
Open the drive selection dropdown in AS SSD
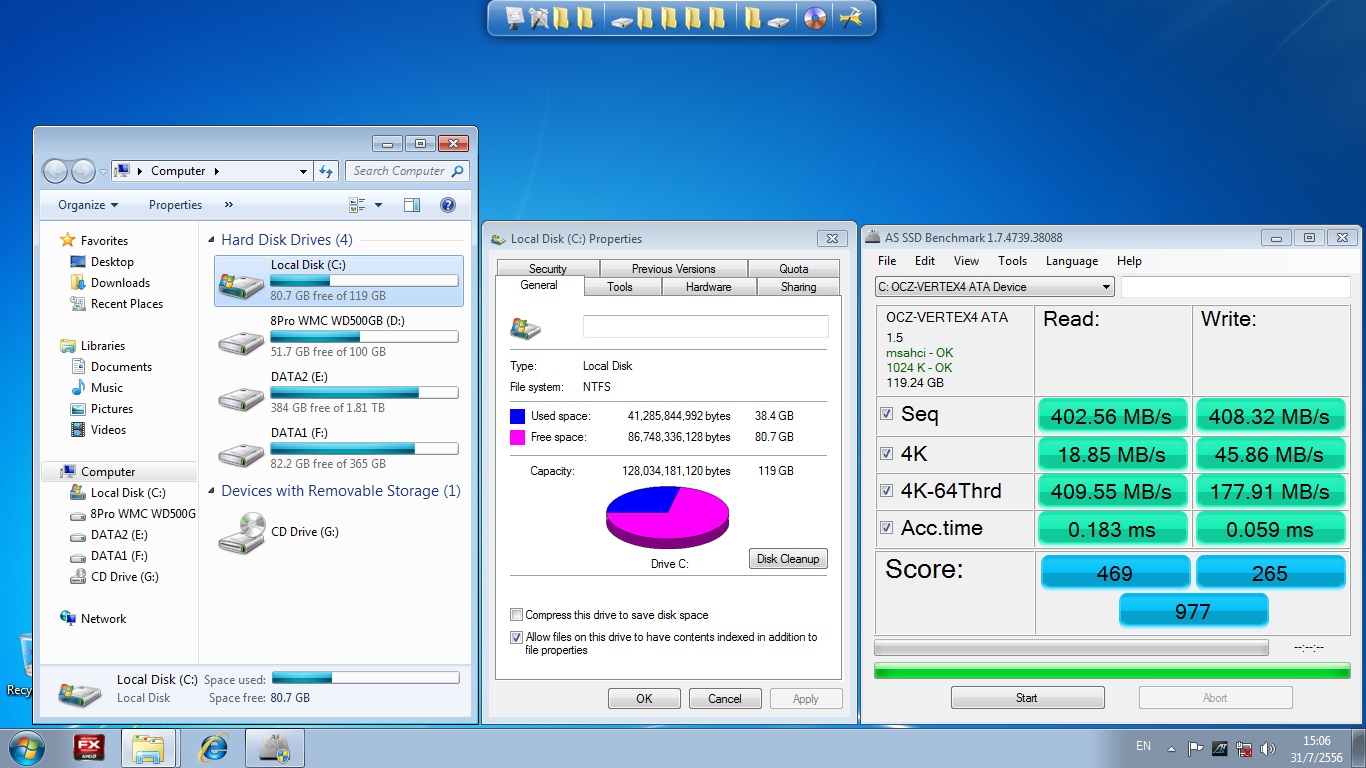[x=1106, y=287]
